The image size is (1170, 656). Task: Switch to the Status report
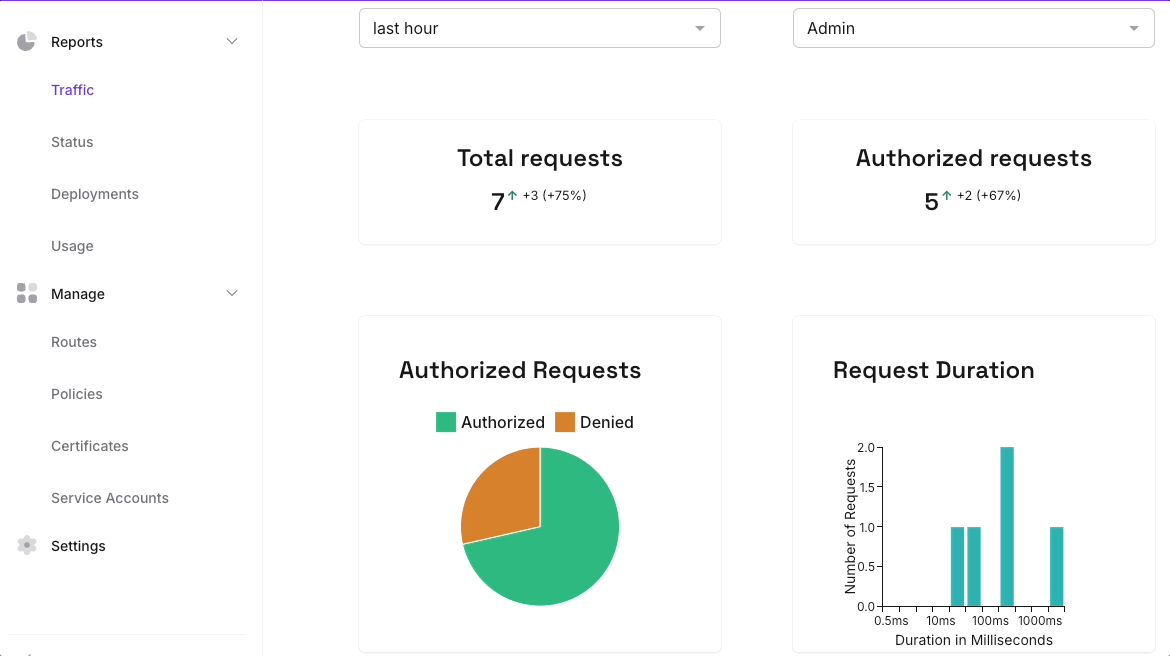72,141
